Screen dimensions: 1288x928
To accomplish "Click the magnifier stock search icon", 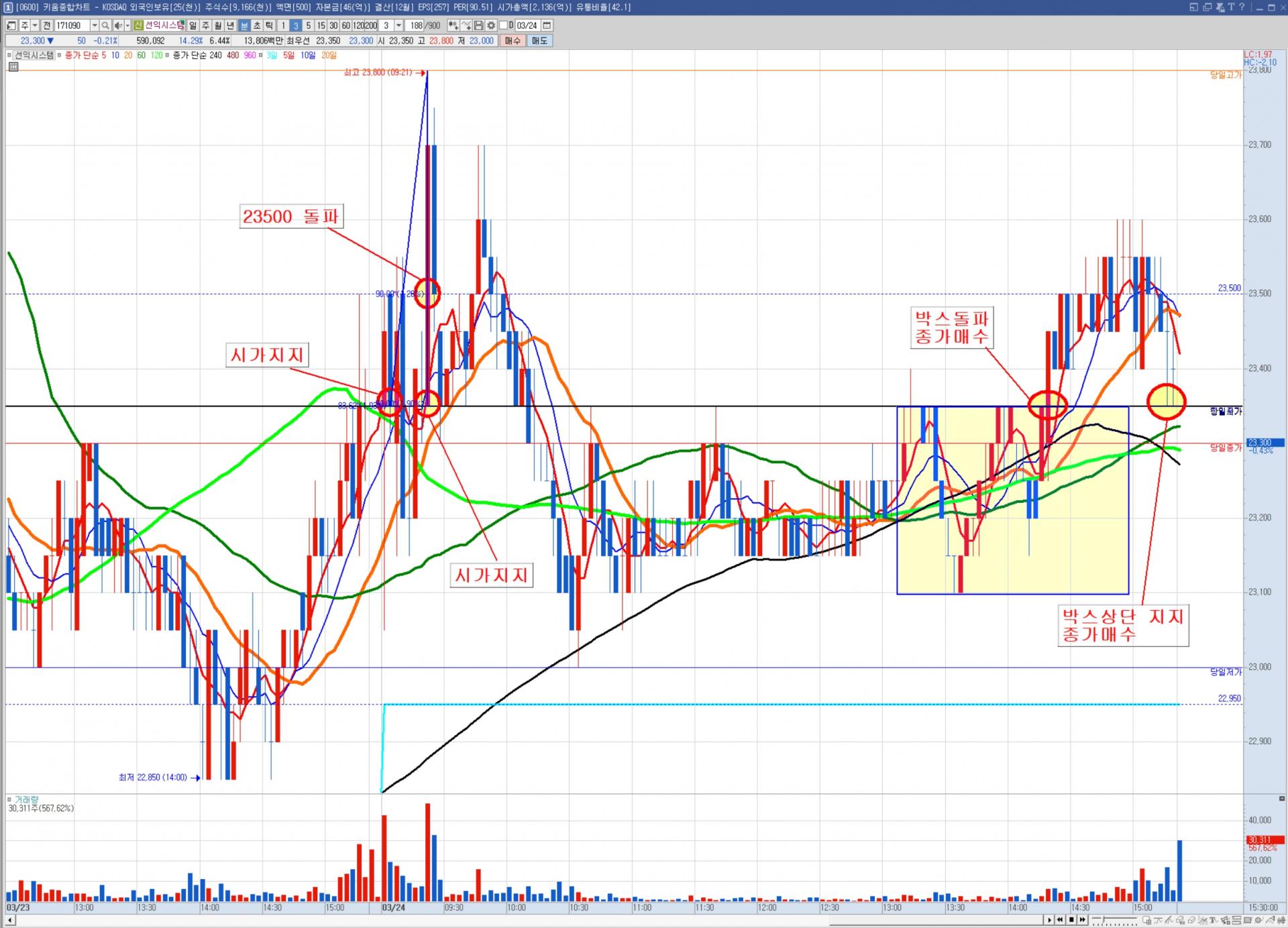I will pyautogui.click(x=105, y=25).
